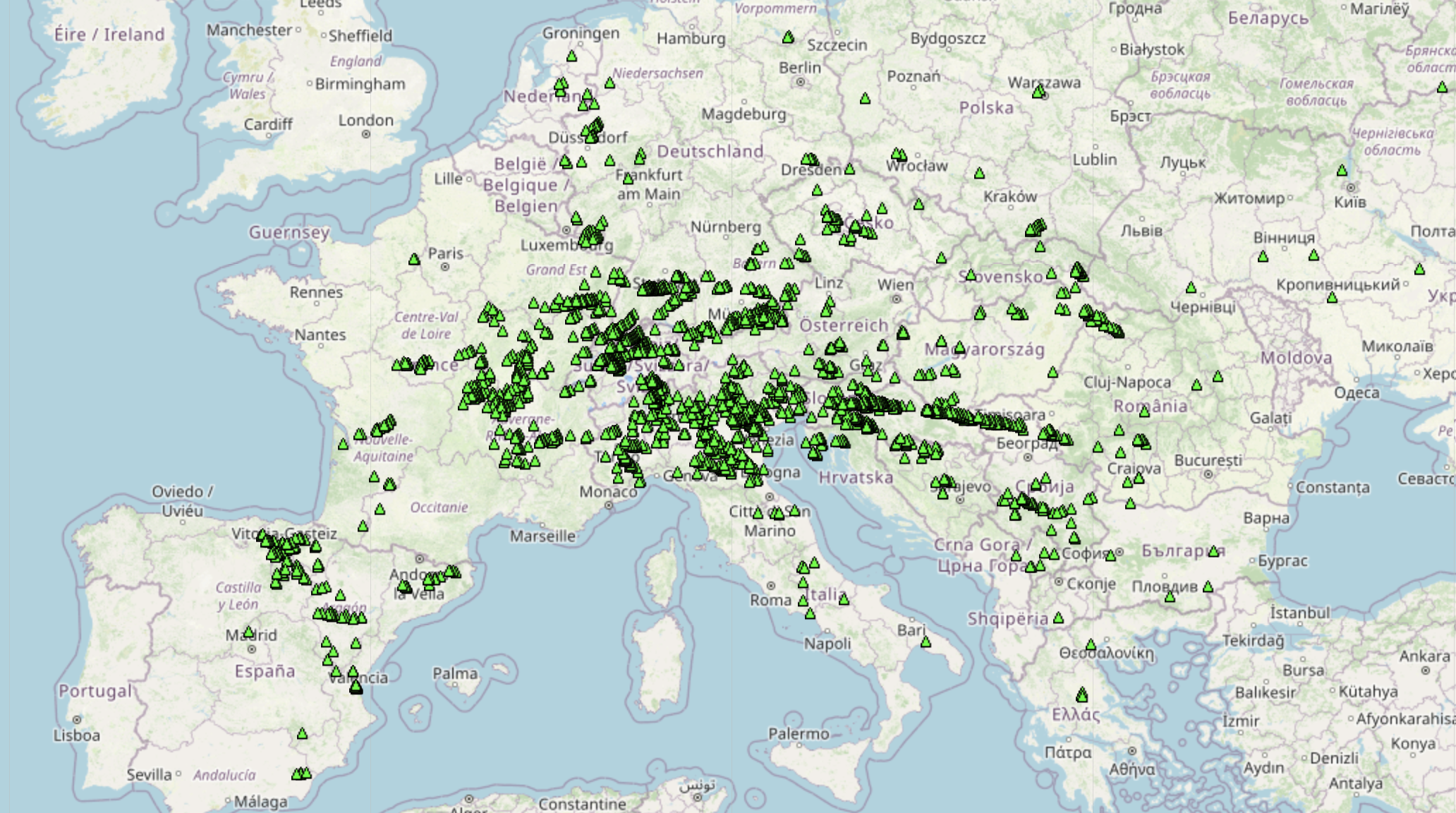Click the Lille city label

(x=449, y=179)
